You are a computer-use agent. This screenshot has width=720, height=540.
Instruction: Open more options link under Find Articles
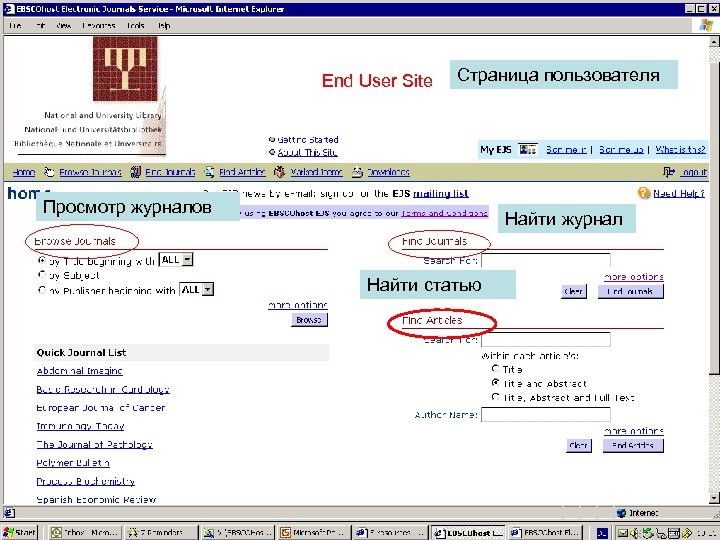[x=634, y=431]
